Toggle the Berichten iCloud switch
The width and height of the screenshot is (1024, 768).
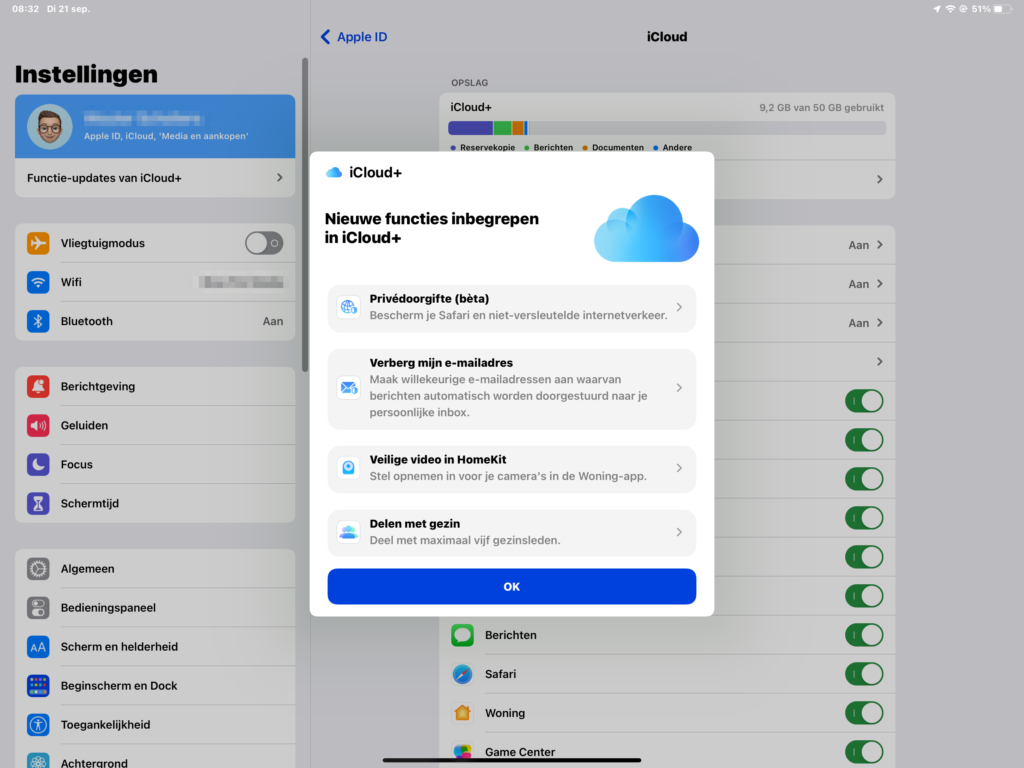864,635
